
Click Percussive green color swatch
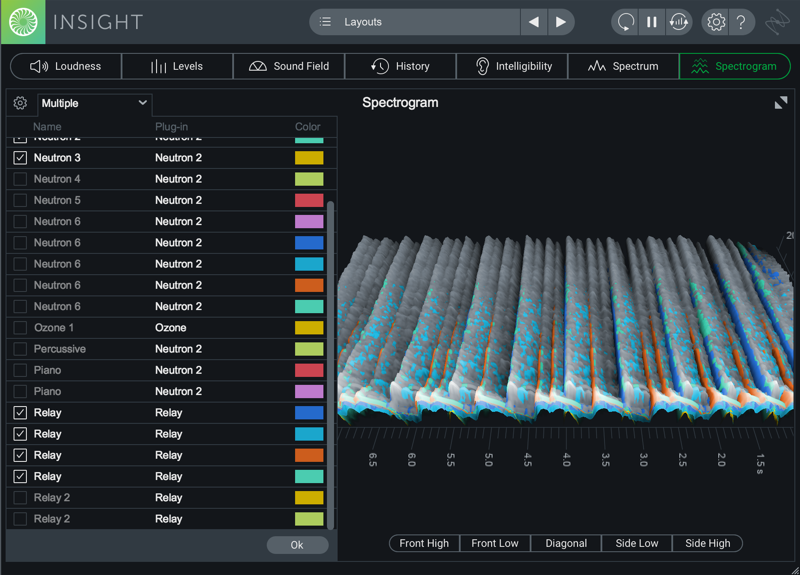(309, 349)
